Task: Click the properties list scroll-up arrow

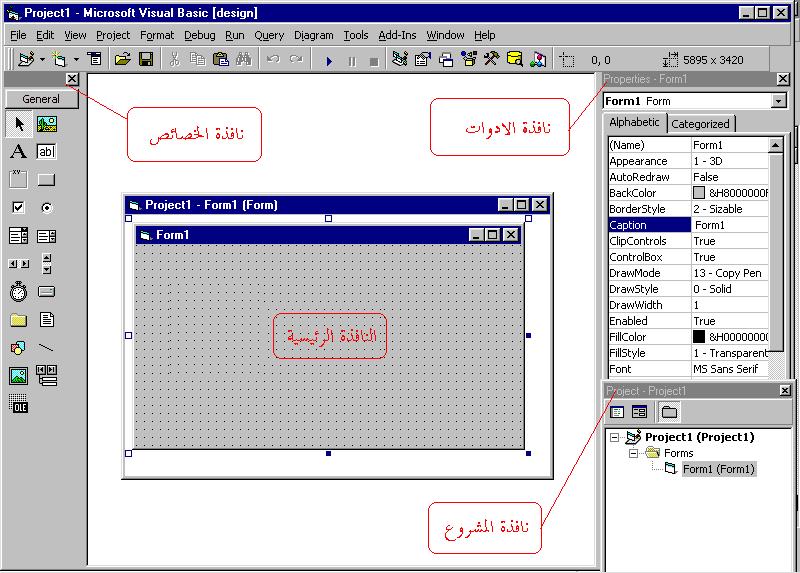Action: pyautogui.click(x=775, y=145)
